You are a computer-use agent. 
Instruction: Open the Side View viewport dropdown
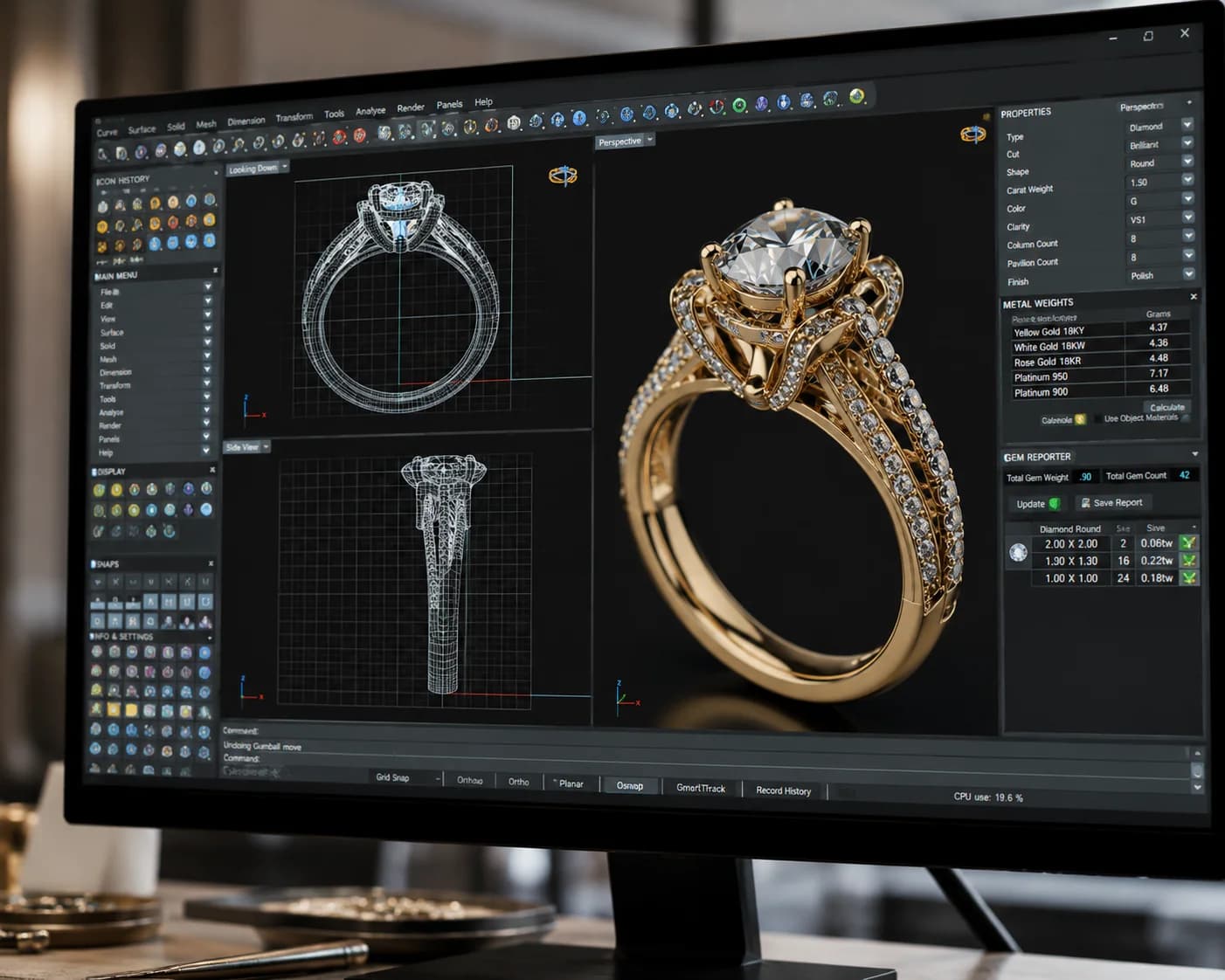266,446
